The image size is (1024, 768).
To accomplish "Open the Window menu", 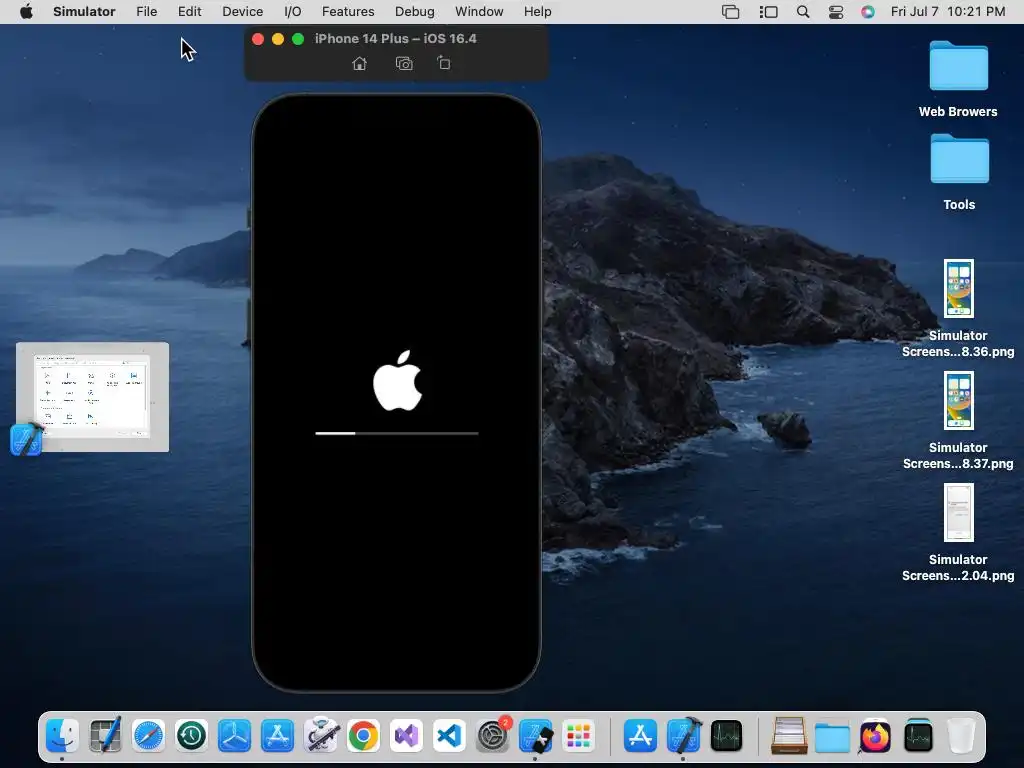I will click(x=479, y=11).
